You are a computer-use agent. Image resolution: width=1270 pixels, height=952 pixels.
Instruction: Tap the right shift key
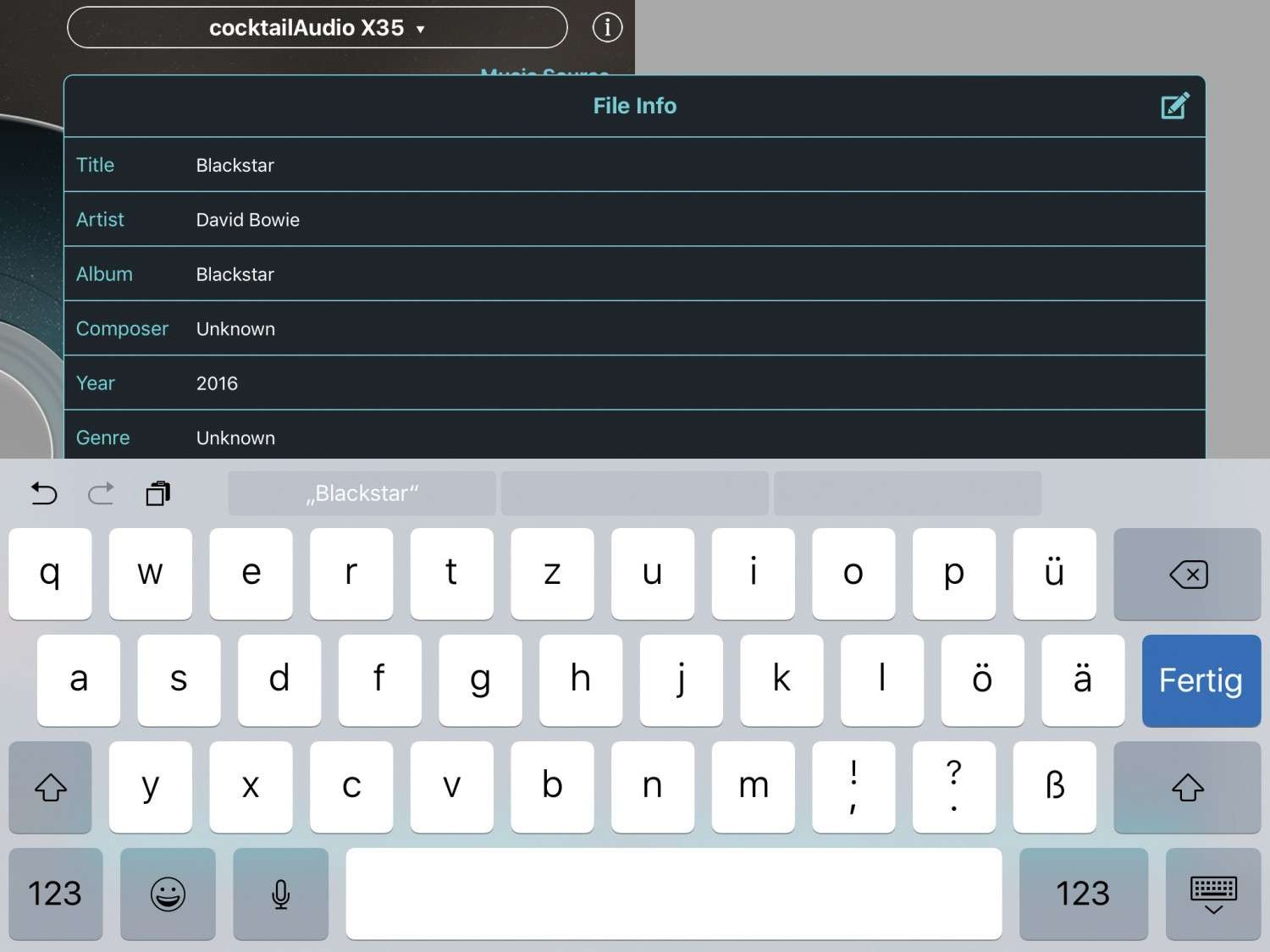pos(1187,787)
